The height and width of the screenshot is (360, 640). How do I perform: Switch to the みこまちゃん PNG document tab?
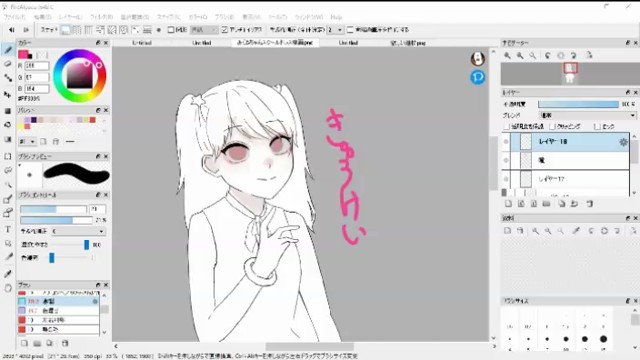click(x=275, y=42)
